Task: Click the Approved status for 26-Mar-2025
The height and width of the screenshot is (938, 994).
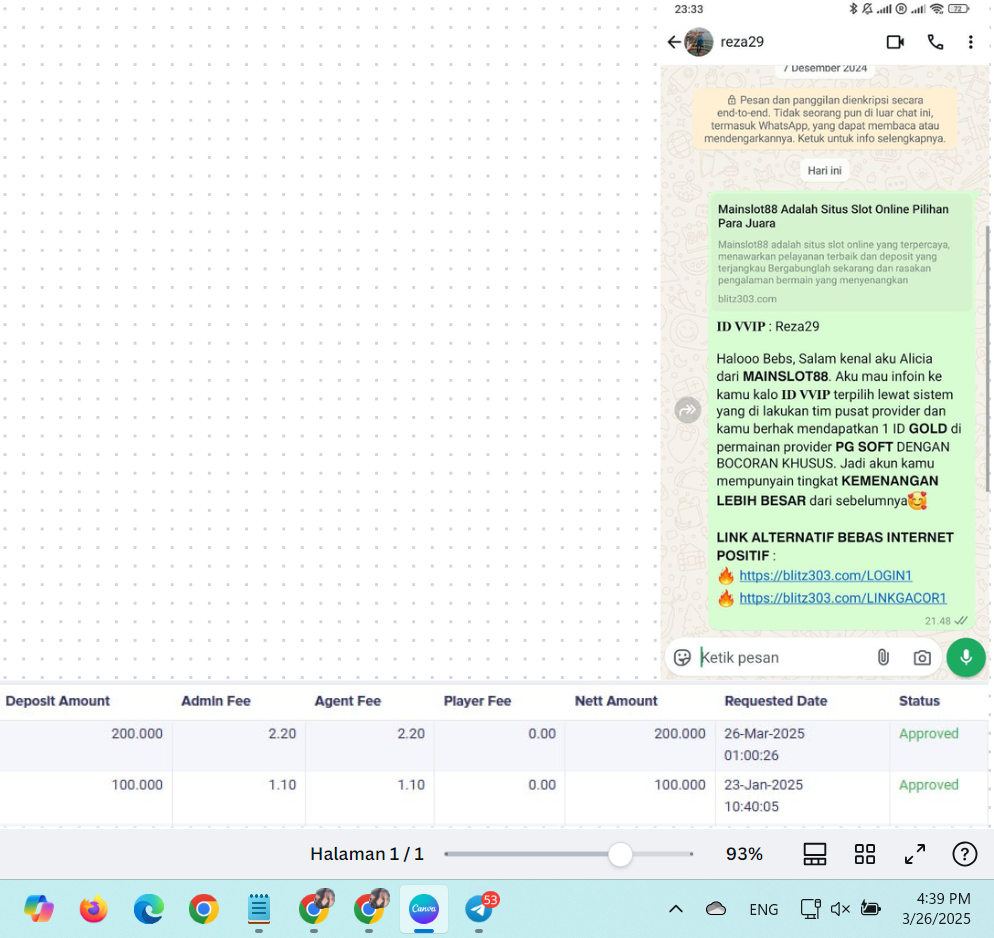Action: (929, 733)
